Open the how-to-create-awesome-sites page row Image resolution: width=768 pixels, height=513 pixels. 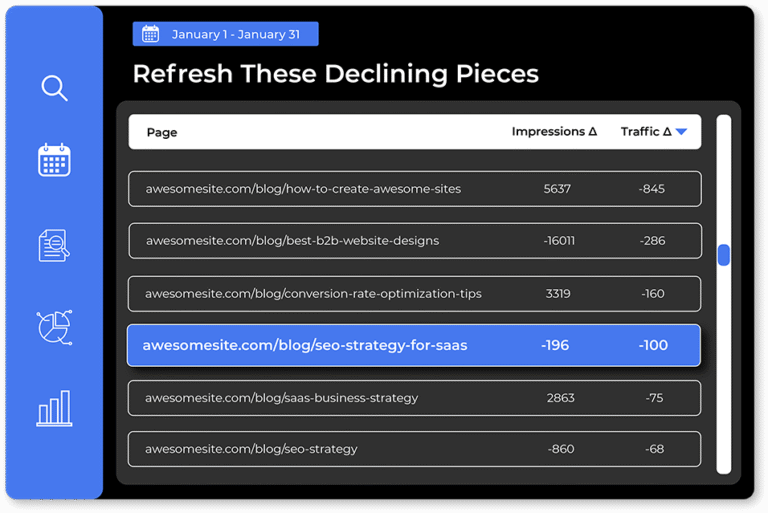[x=303, y=189]
